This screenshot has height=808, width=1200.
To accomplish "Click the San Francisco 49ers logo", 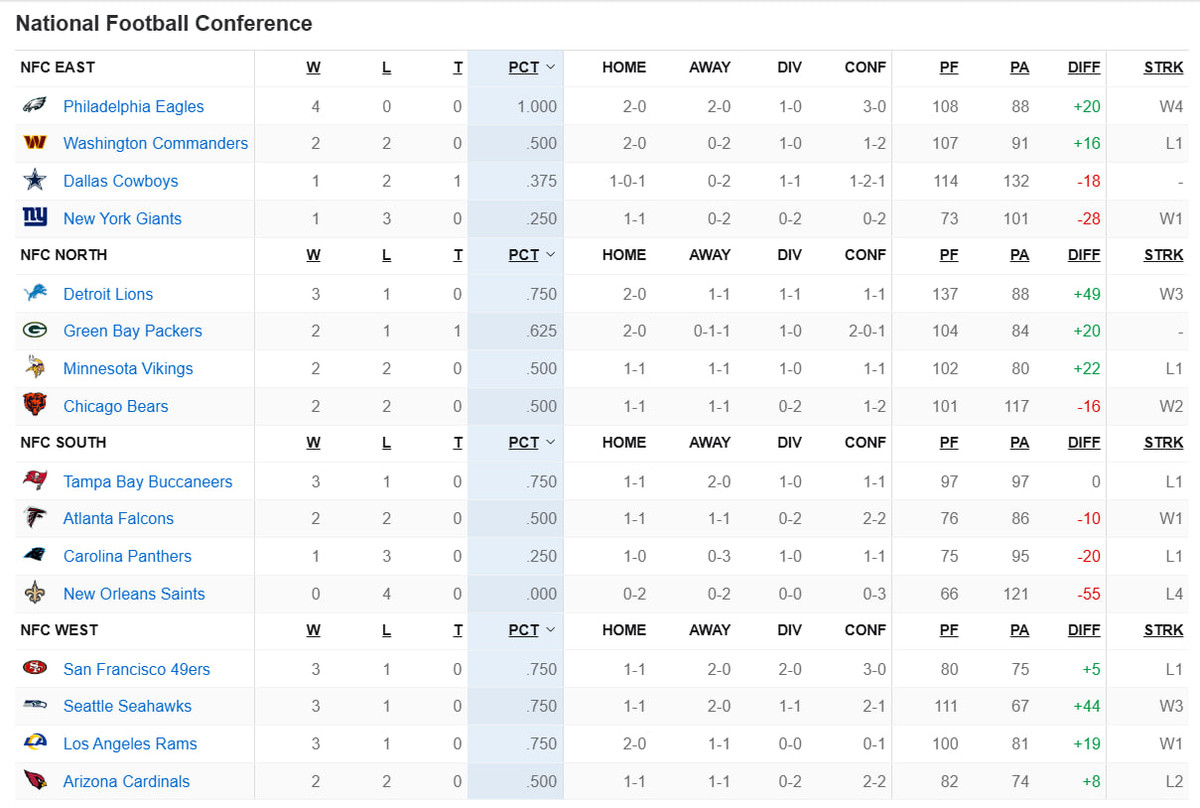I will coord(35,668).
